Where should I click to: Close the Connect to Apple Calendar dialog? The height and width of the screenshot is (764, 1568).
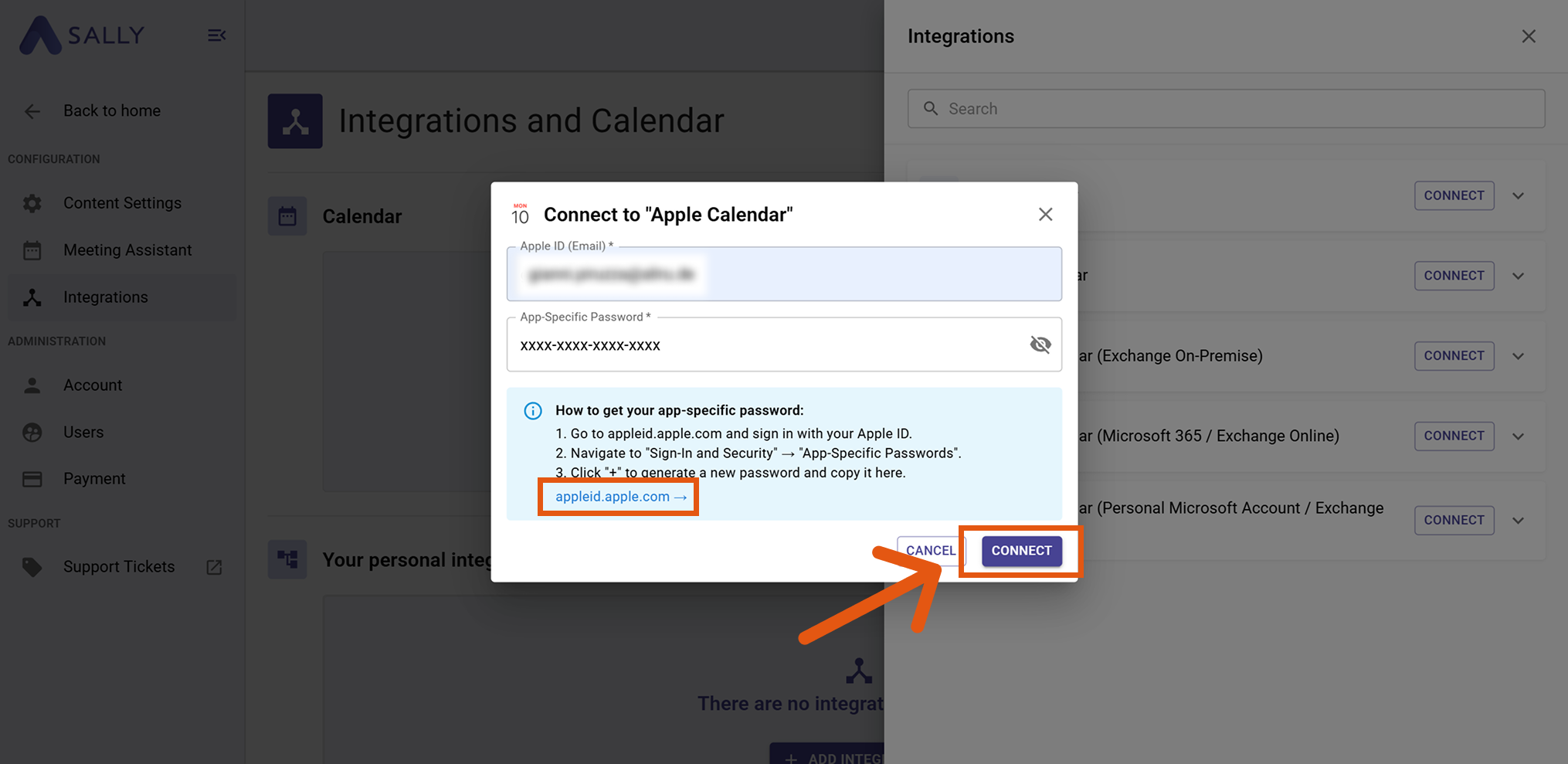click(1045, 215)
